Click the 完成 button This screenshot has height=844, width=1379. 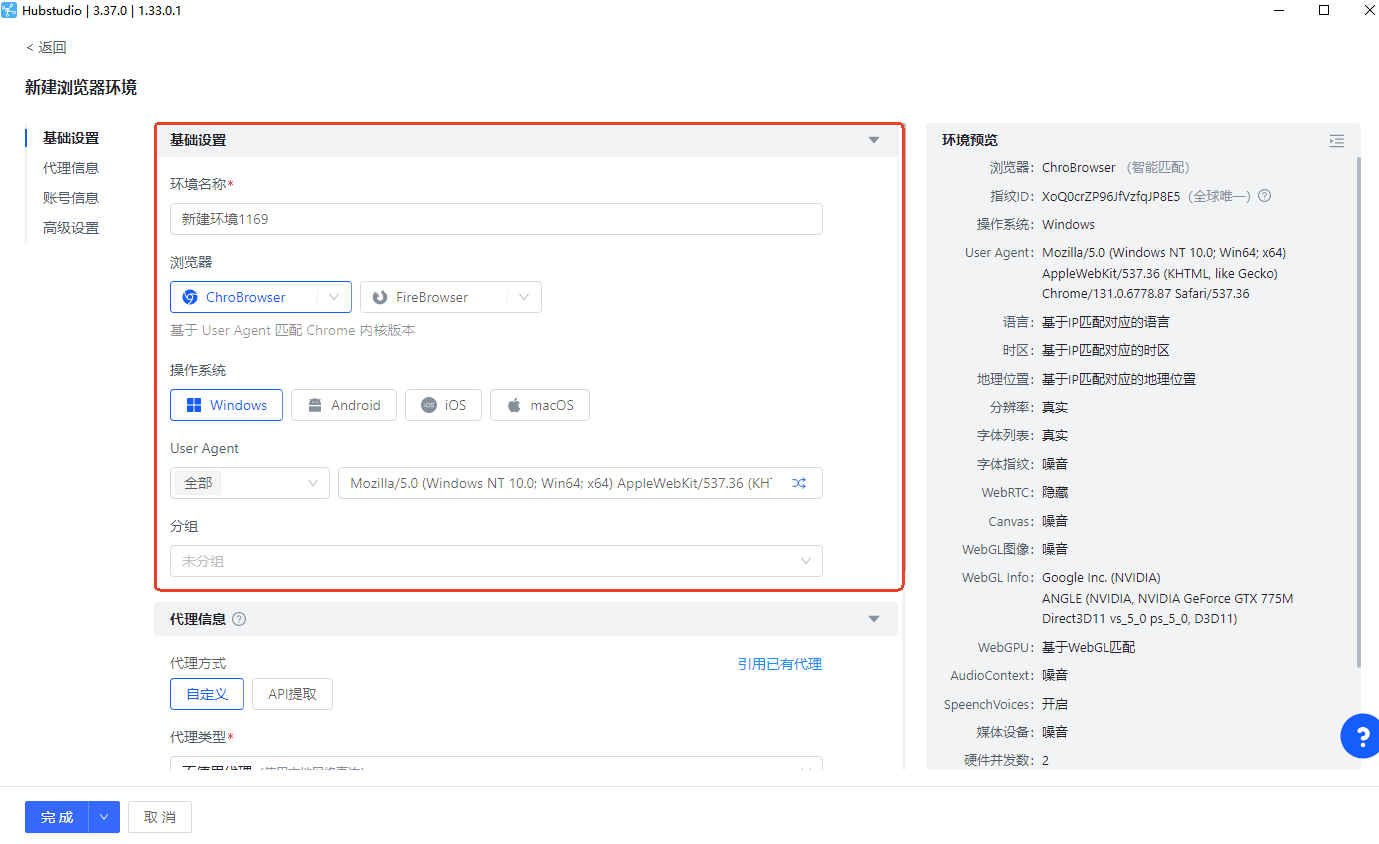(57, 817)
